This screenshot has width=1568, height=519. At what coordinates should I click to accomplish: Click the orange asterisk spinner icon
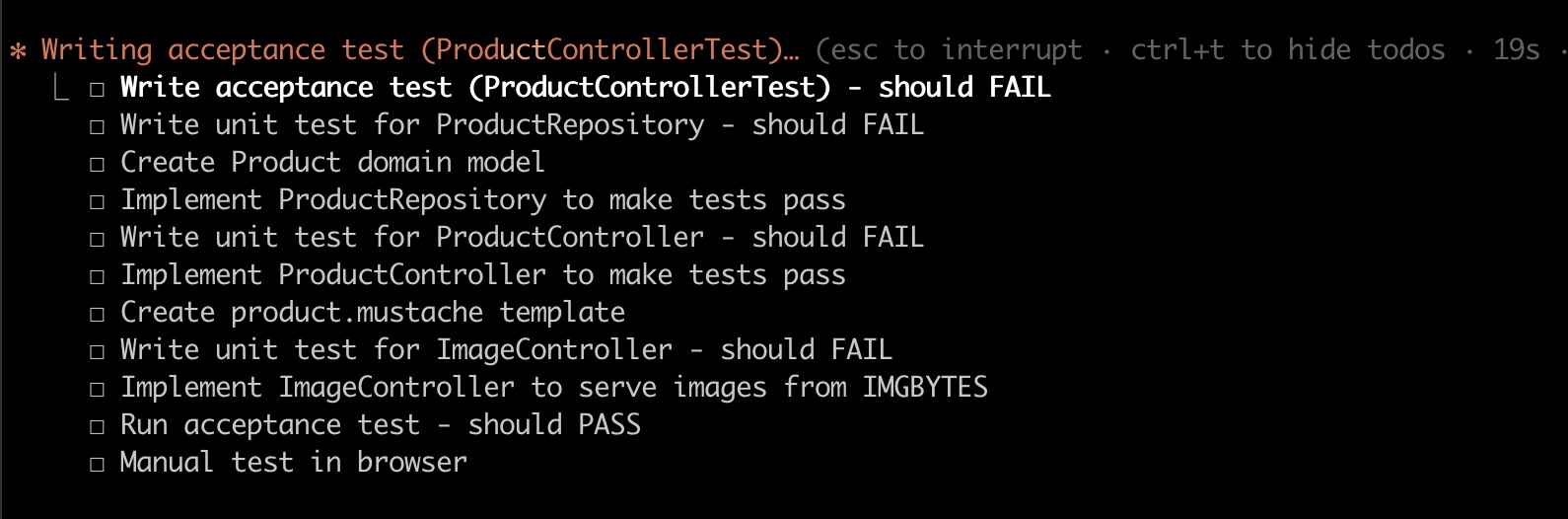pos(18,51)
